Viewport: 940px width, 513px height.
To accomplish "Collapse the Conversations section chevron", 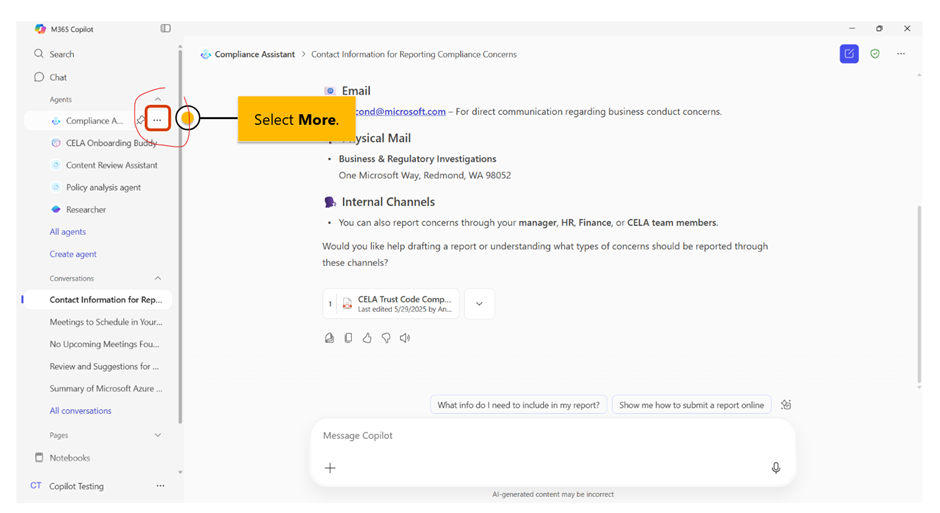I will [x=158, y=278].
